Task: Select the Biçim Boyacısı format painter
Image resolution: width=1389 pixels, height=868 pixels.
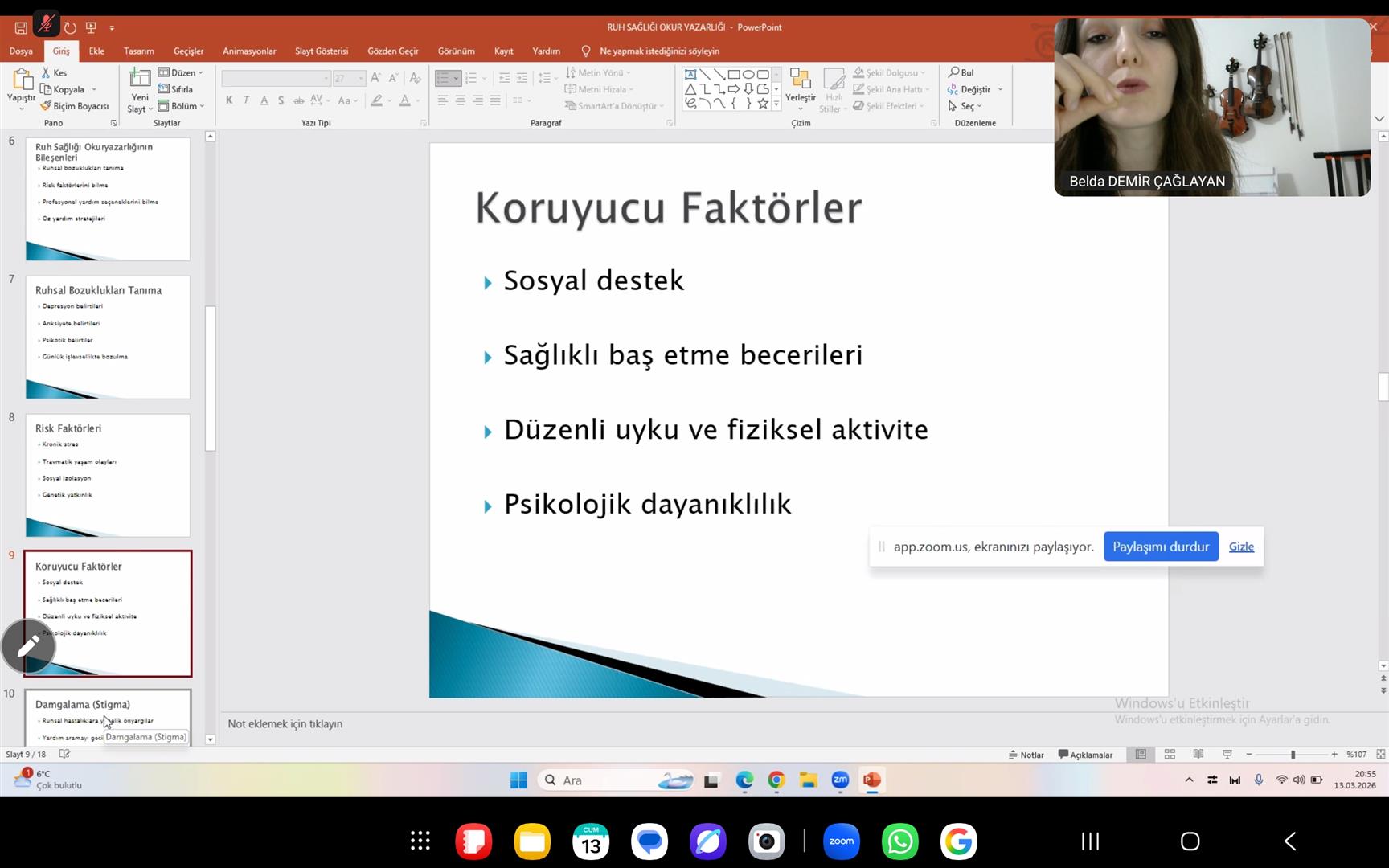Action: point(75,106)
